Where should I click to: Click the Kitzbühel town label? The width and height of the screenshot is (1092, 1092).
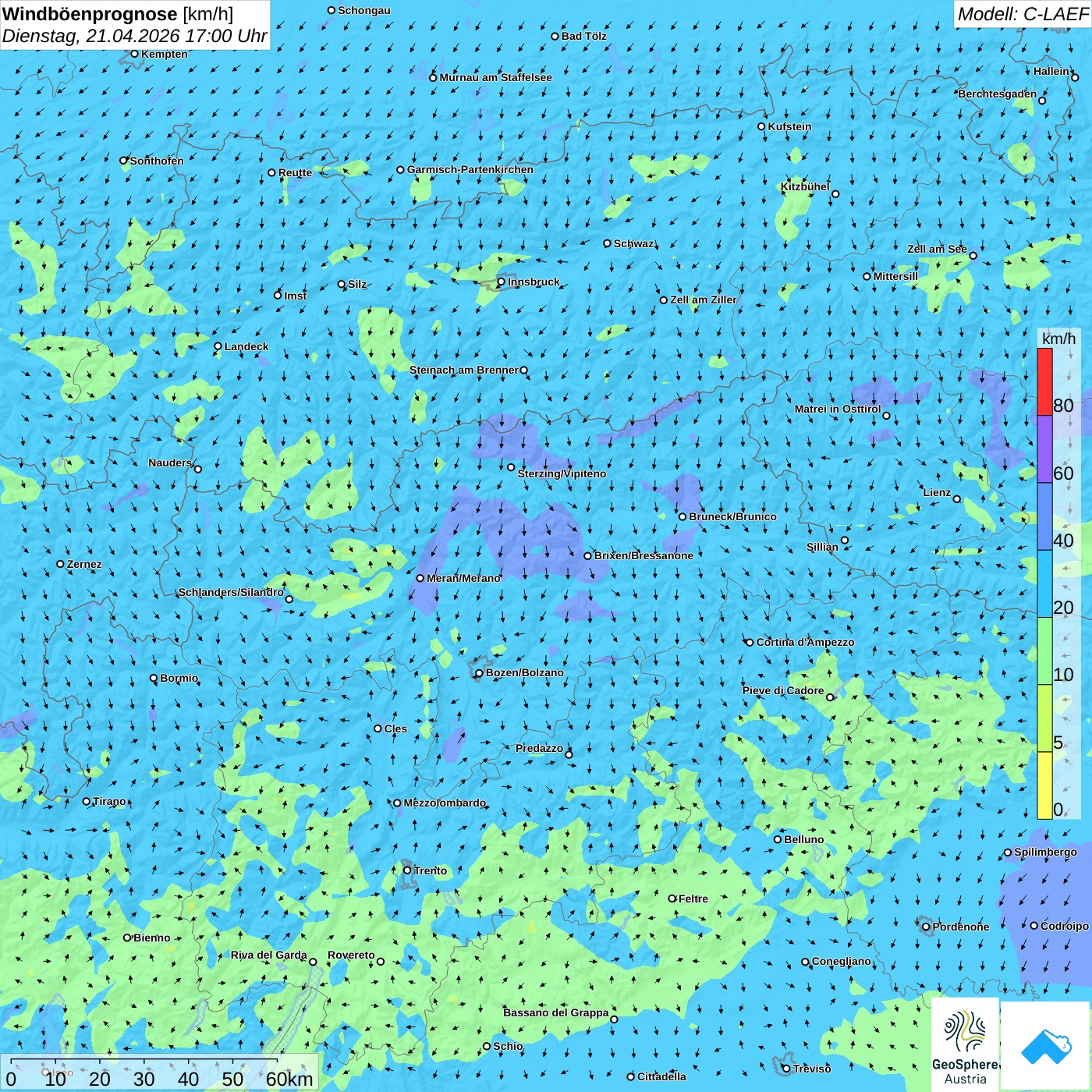tap(805, 186)
